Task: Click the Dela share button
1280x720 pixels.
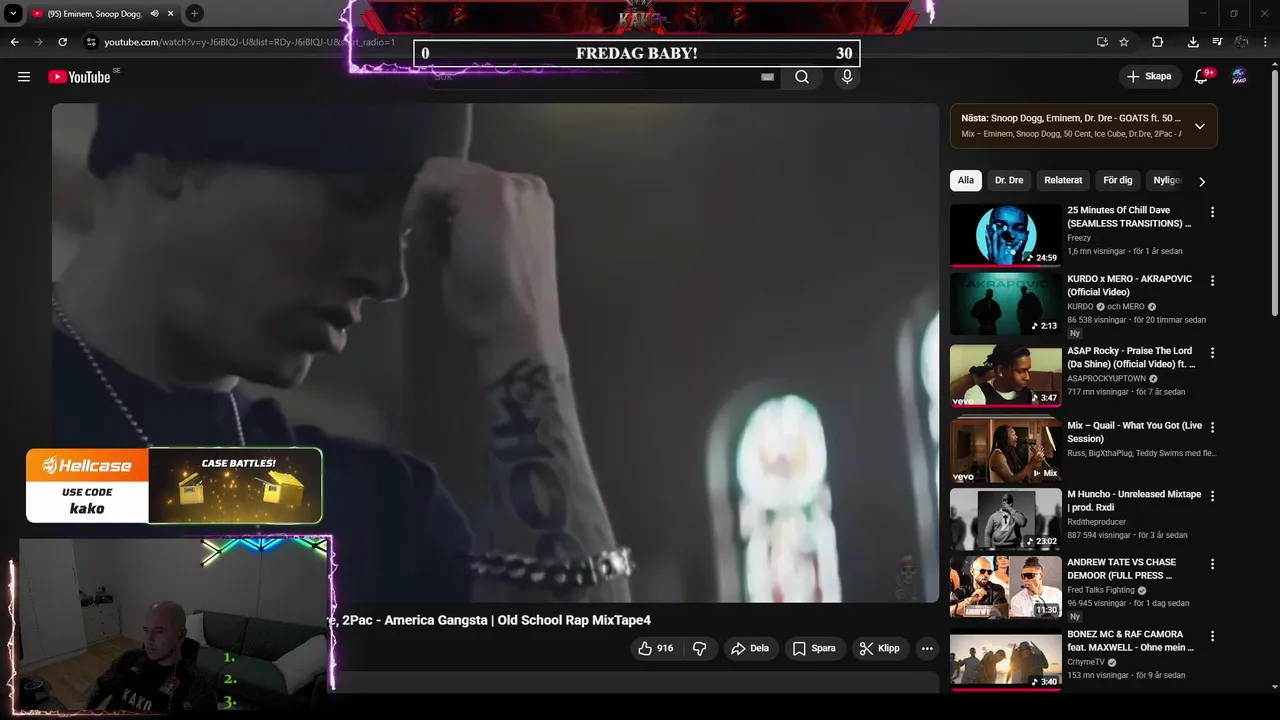Action: [x=750, y=648]
